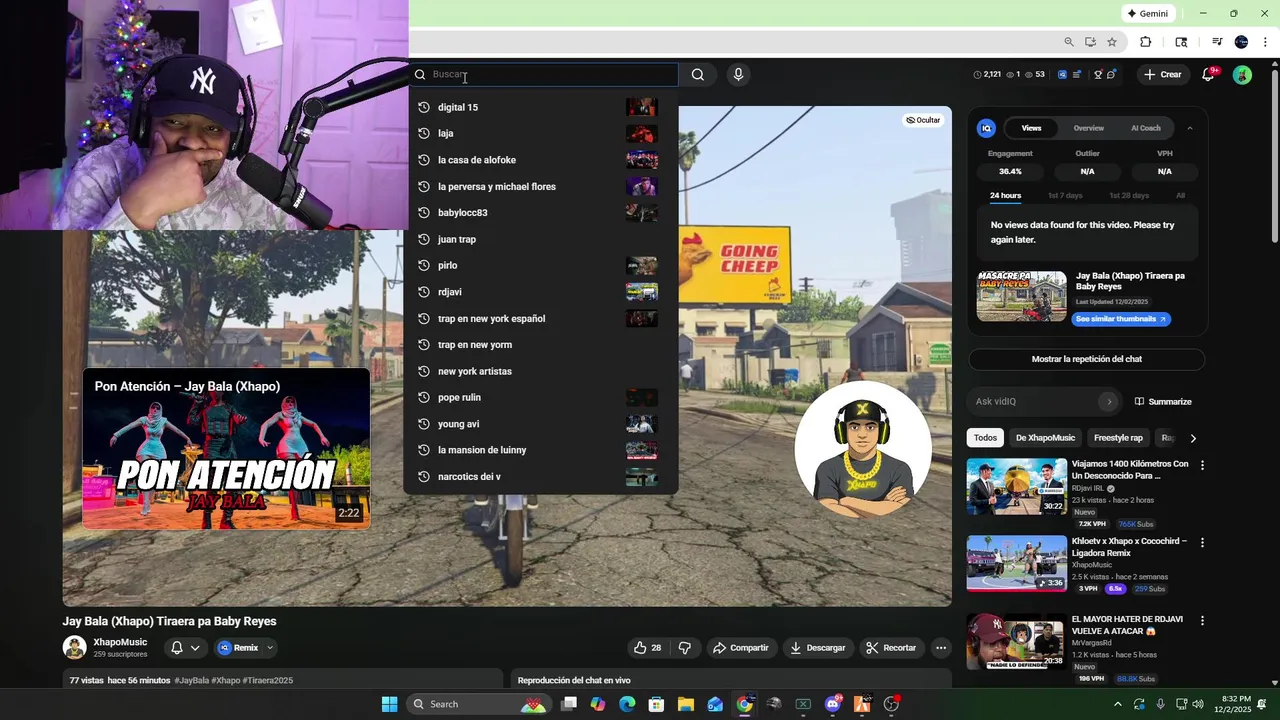Show hidden system tray icons chevron
This screenshot has width=1280, height=720.
[1118, 704]
